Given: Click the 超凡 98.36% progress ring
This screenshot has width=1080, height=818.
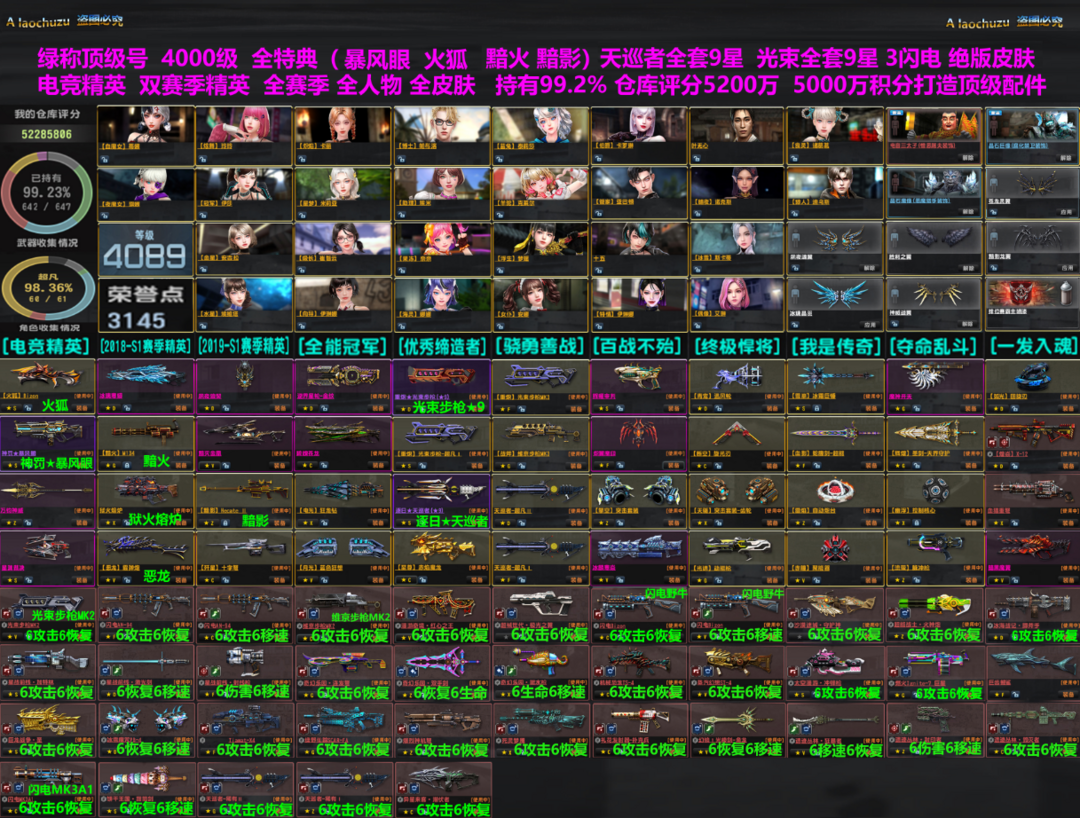Looking at the screenshot, I should [x=46, y=289].
